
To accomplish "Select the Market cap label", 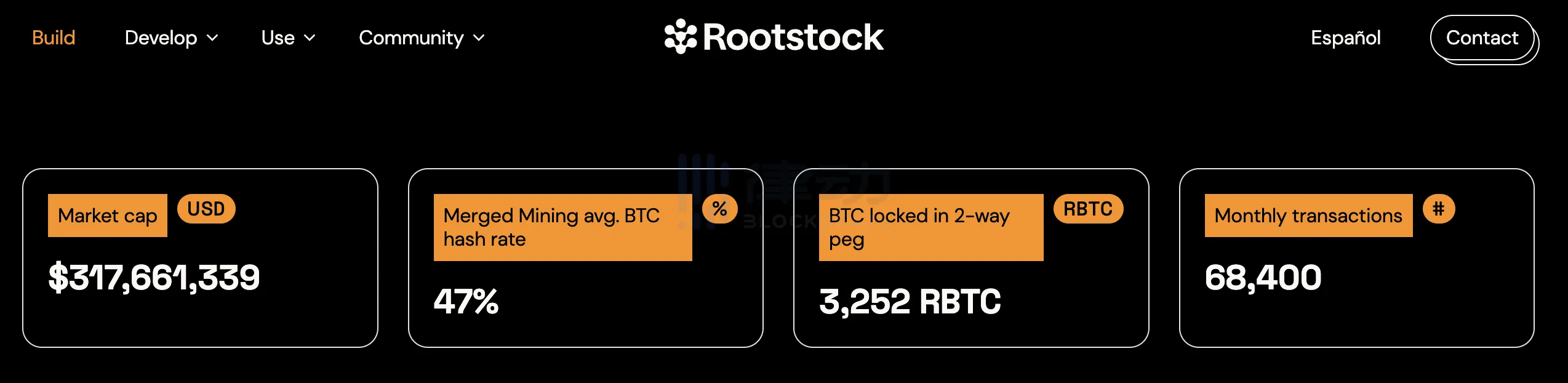I will tap(108, 216).
